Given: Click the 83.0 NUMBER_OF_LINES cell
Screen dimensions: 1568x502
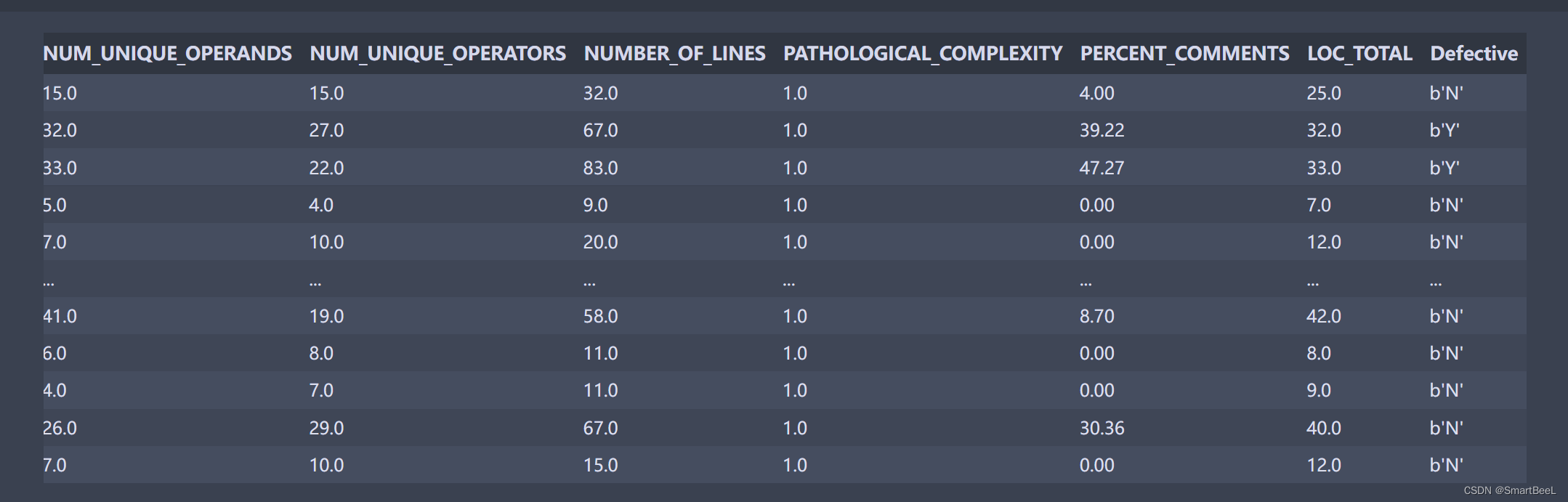Looking at the screenshot, I should pyautogui.click(x=600, y=168).
